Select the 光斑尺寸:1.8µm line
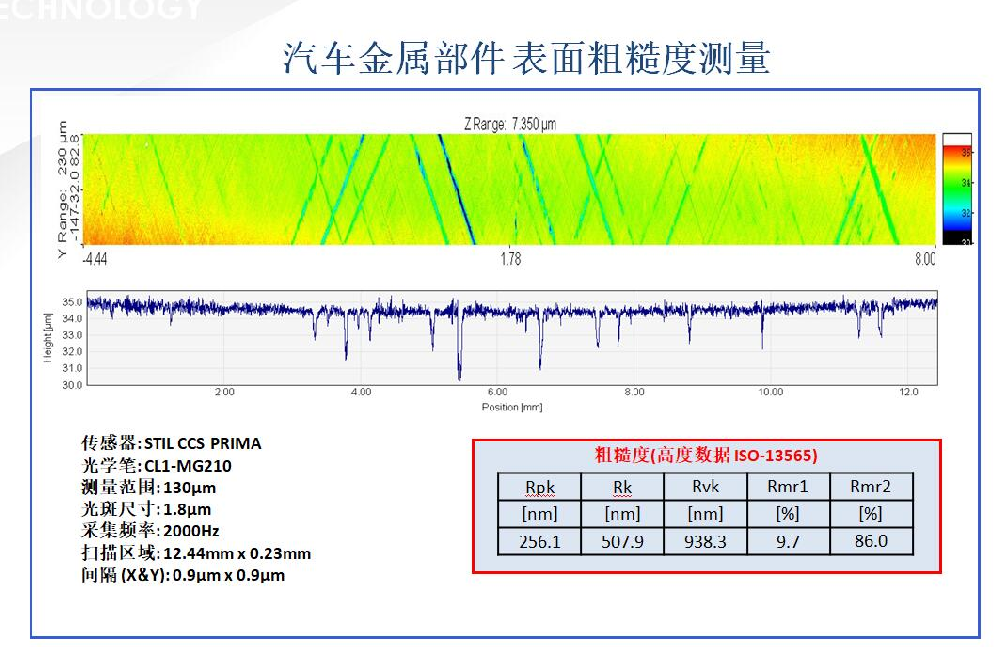 [146, 509]
